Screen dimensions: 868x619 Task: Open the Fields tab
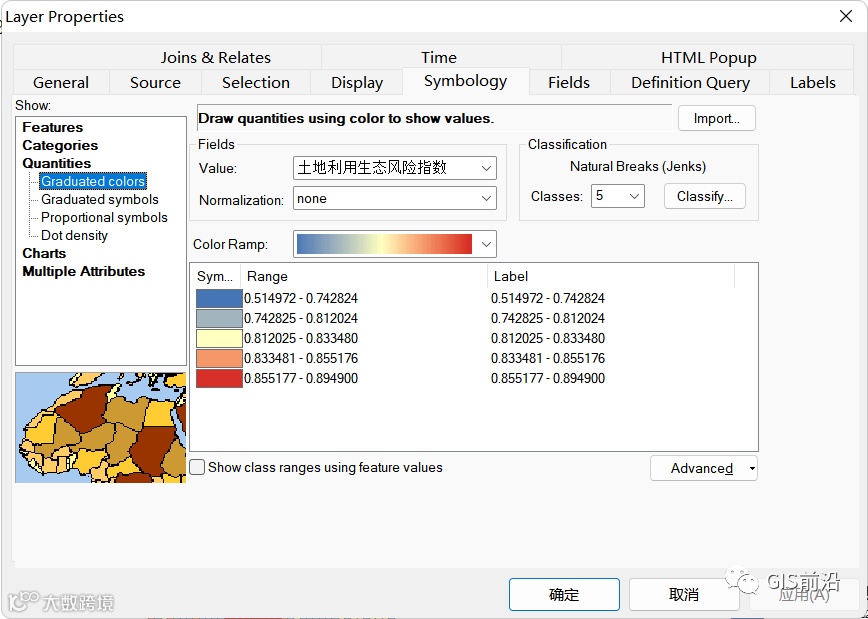569,82
